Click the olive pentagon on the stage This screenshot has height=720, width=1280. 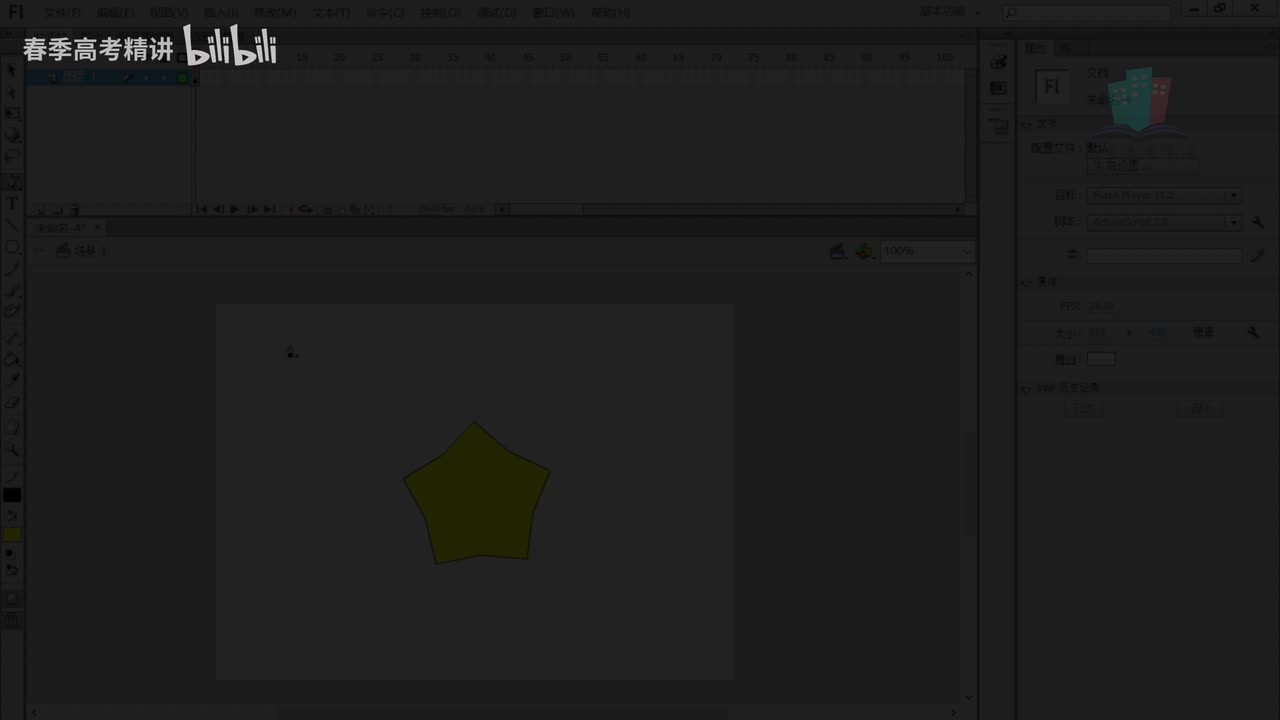pyautogui.click(x=477, y=497)
